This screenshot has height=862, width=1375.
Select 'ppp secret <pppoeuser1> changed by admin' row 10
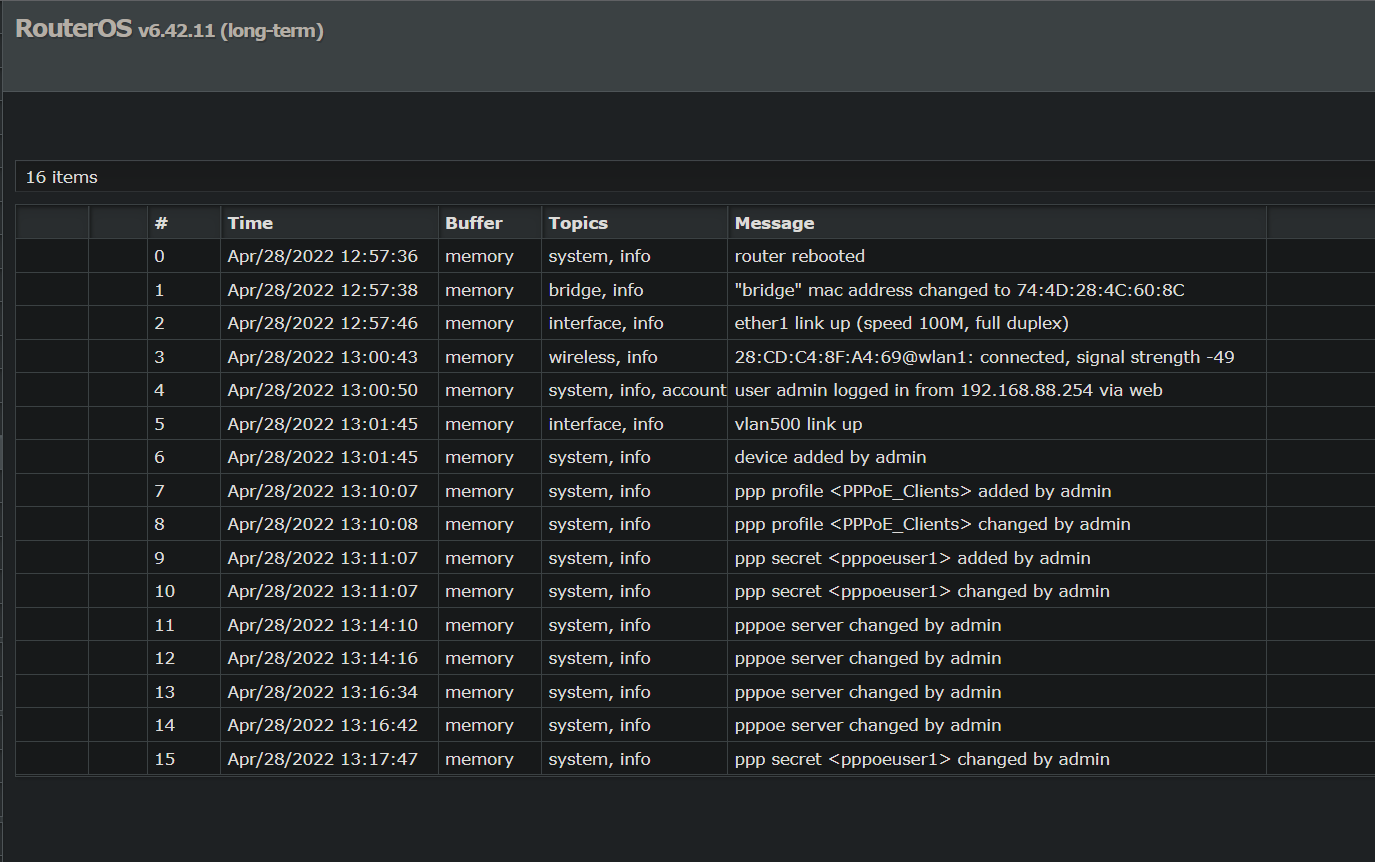[922, 591]
